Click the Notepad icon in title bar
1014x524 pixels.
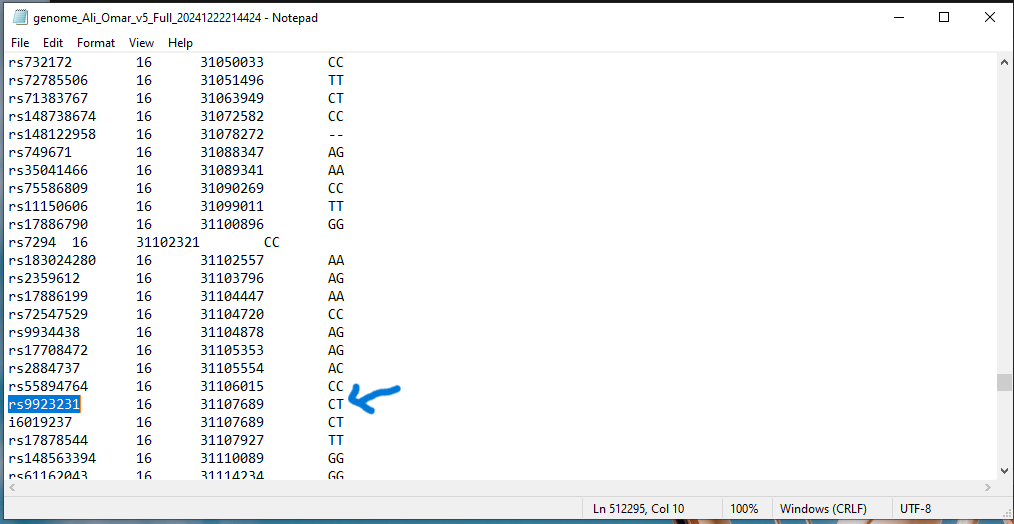point(18,17)
